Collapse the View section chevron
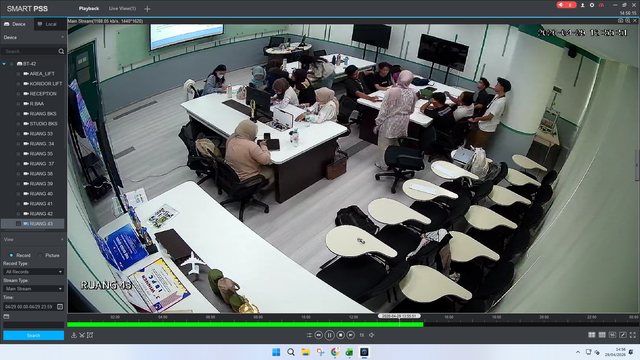 click(x=62, y=240)
